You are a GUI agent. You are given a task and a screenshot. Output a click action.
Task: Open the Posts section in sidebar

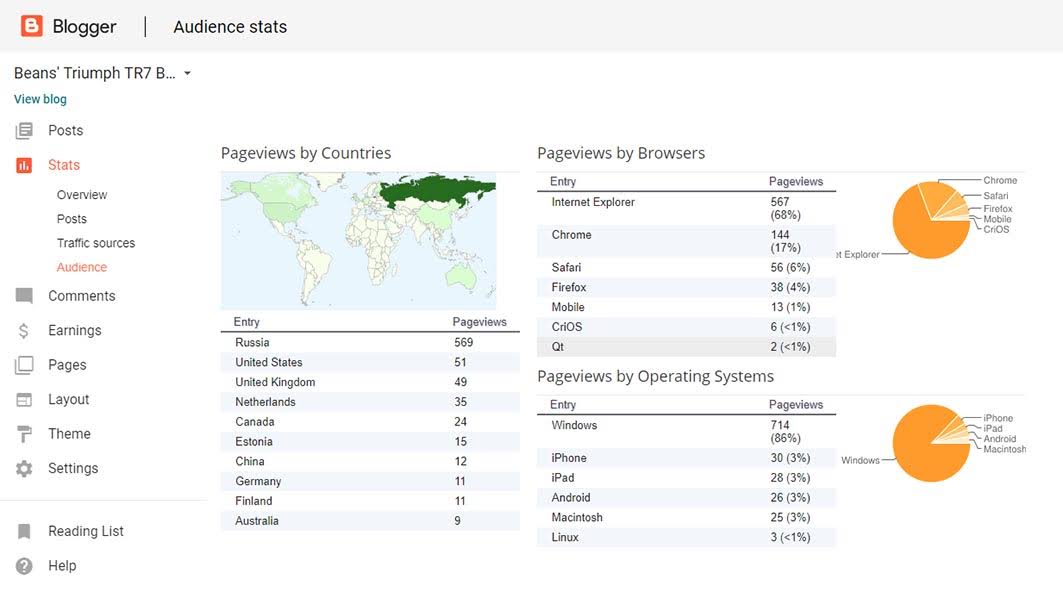(66, 130)
